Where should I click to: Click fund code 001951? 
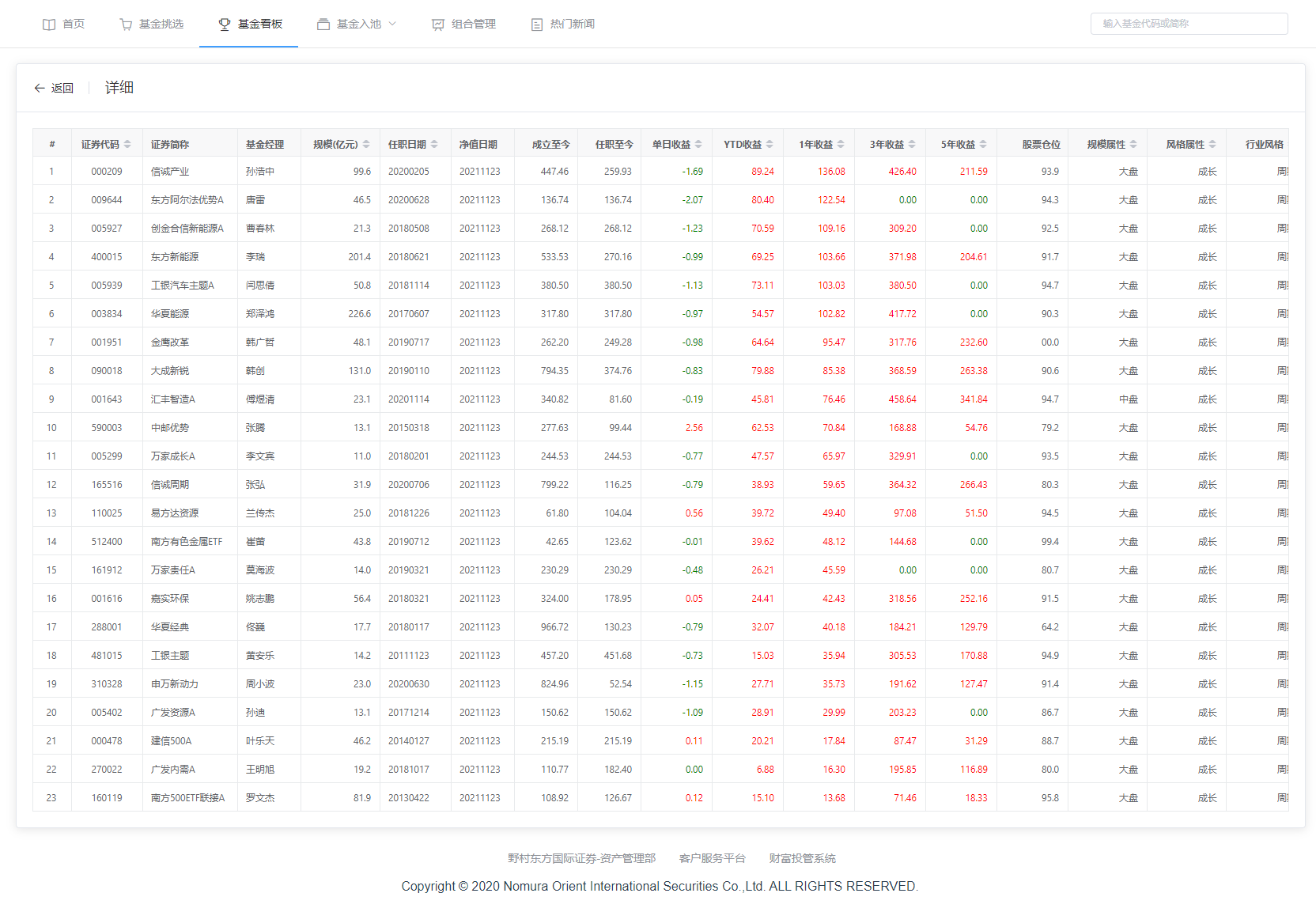107,342
